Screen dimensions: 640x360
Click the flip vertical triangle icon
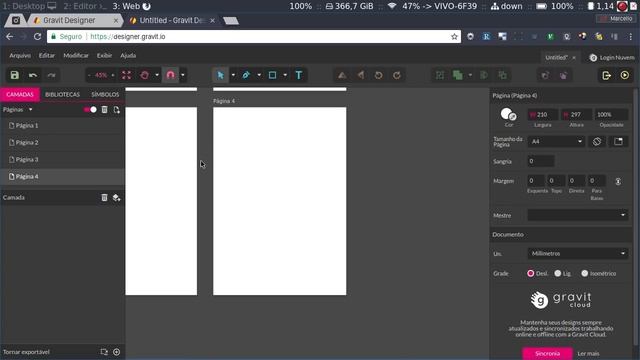click(x=342, y=75)
